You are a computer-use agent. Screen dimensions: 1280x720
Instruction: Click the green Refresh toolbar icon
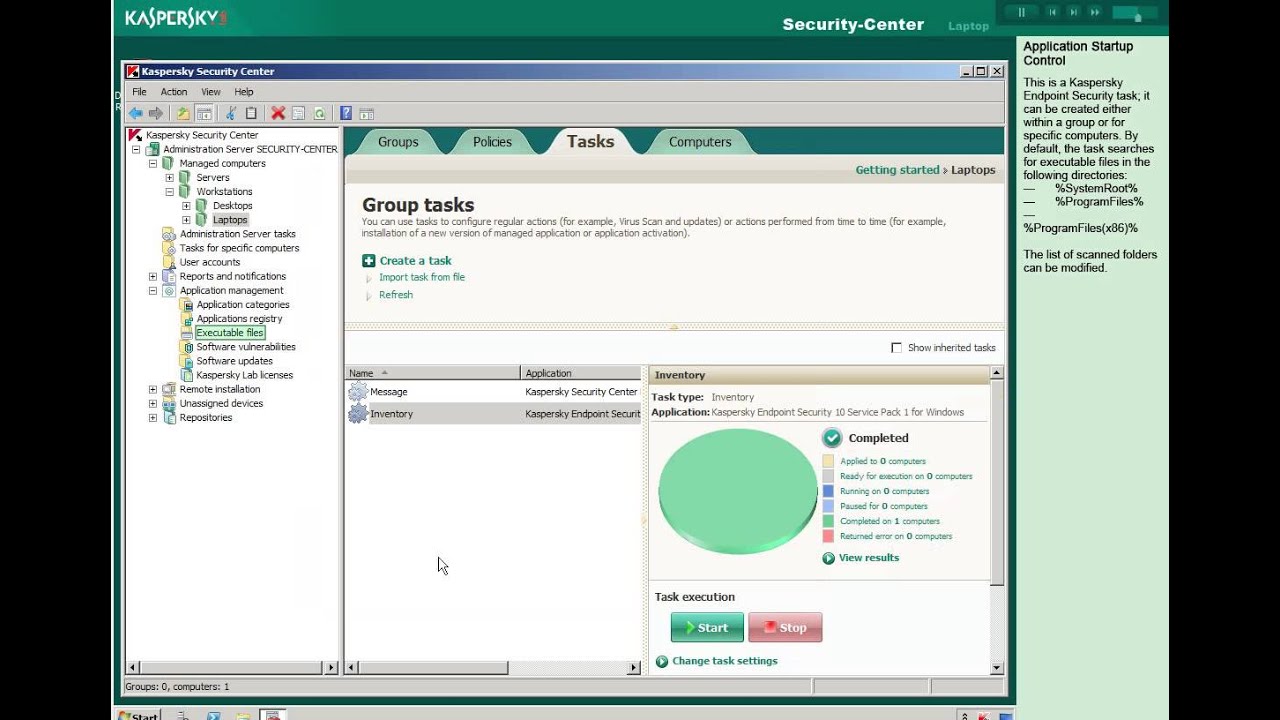(319, 113)
